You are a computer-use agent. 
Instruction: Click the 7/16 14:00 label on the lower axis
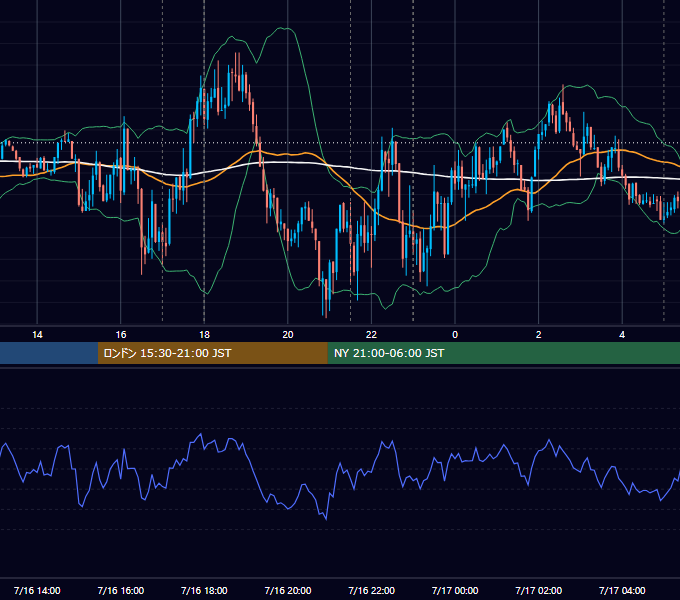[x=37, y=590]
